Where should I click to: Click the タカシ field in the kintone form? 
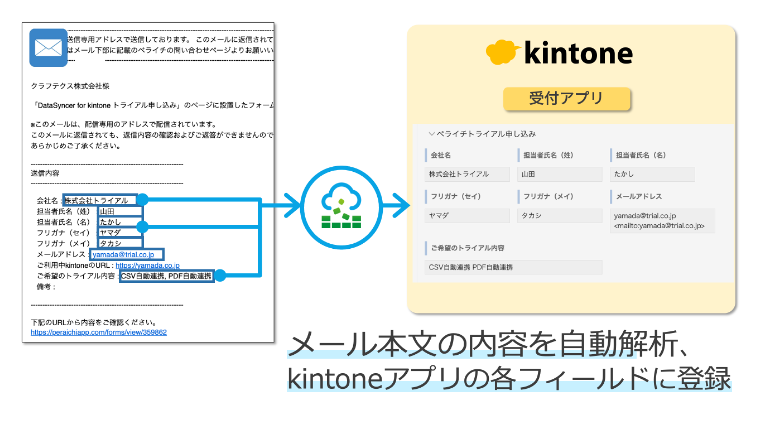[x=560, y=216]
